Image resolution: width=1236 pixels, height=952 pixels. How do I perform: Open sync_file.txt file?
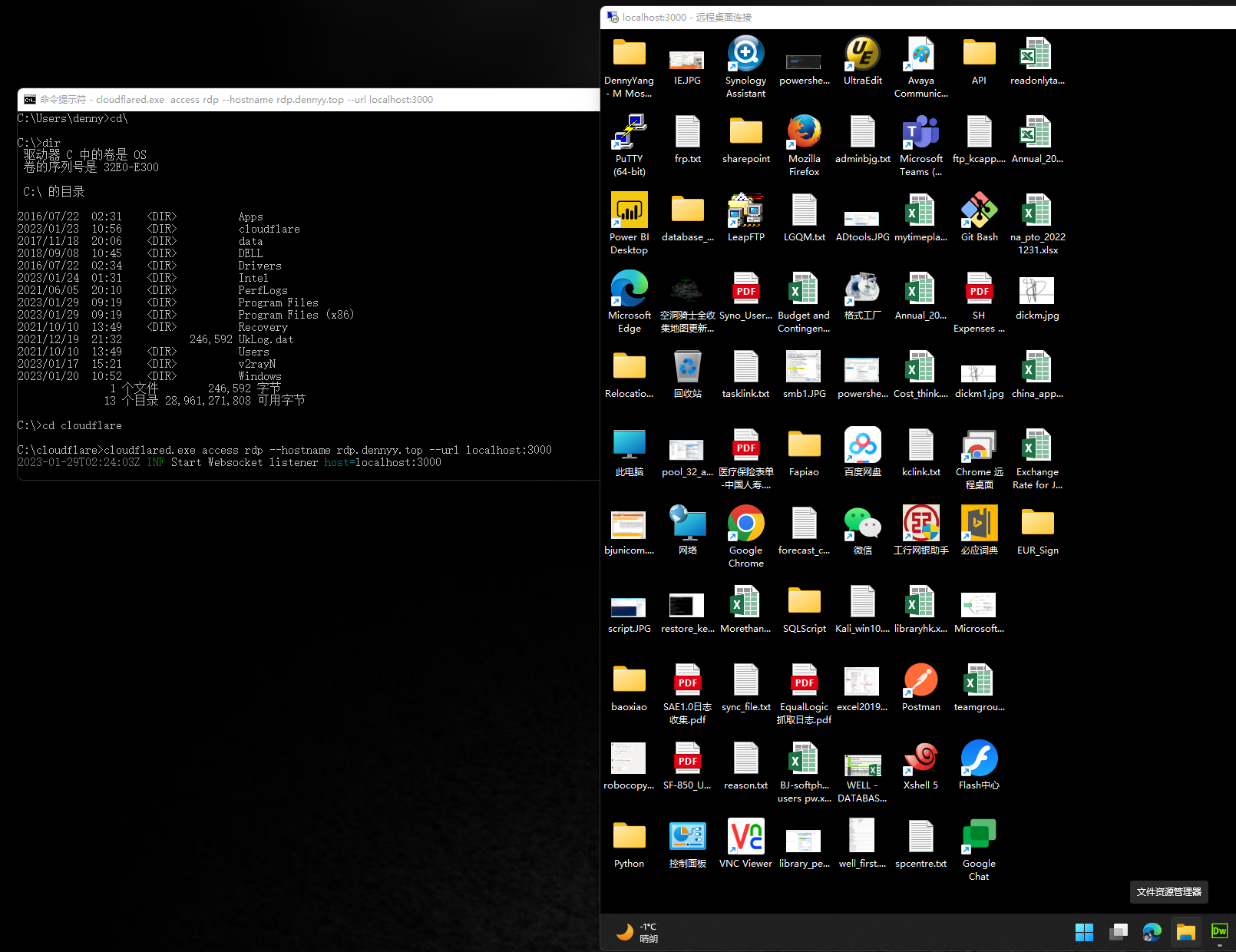pyautogui.click(x=745, y=687)
